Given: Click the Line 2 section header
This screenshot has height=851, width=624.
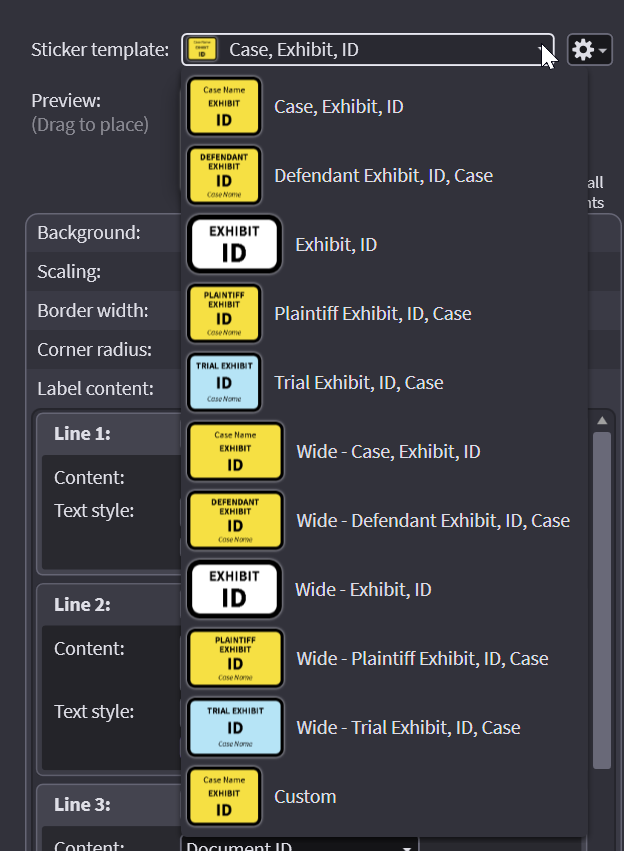Looking at the screenshot, I should [82, 604].
